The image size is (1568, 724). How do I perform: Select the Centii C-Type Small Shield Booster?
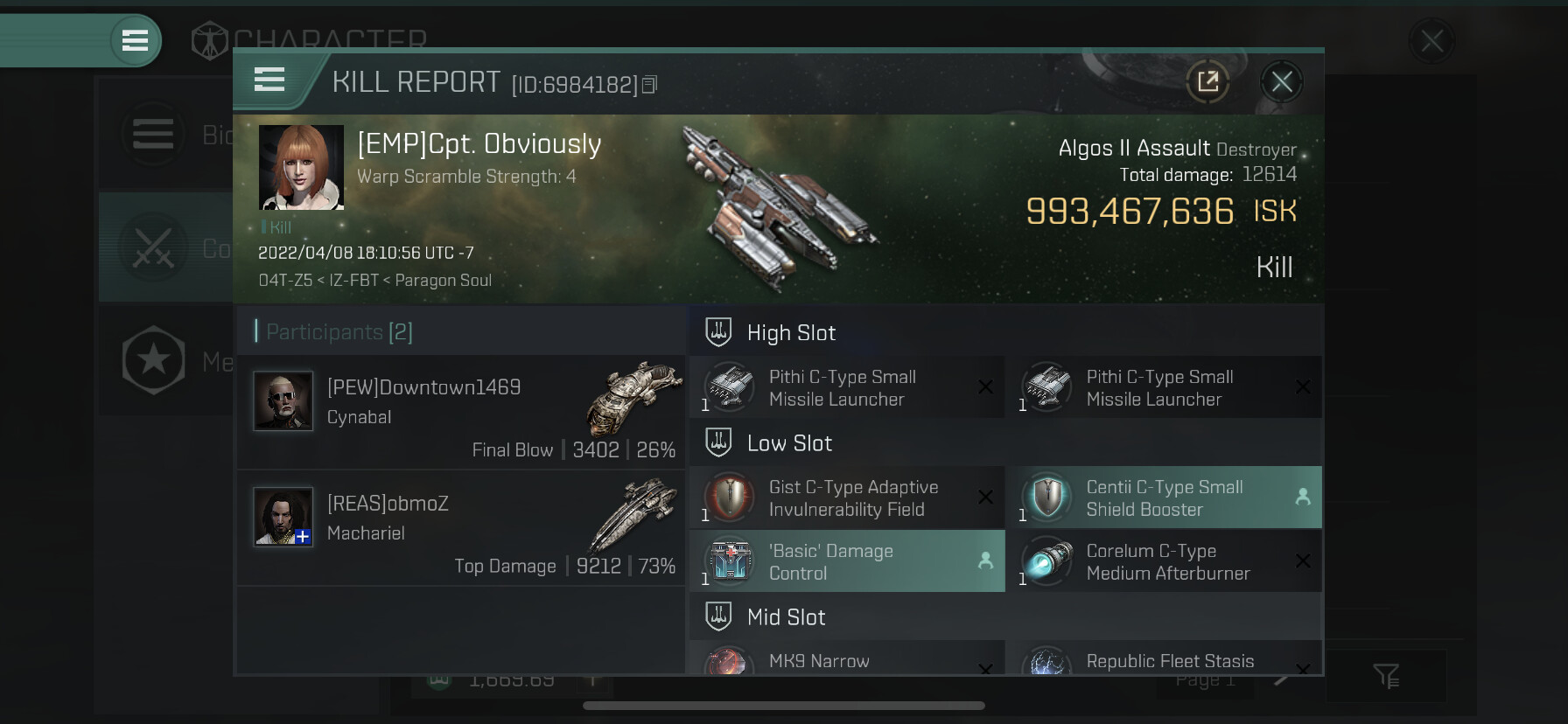tap(1164, 498)
